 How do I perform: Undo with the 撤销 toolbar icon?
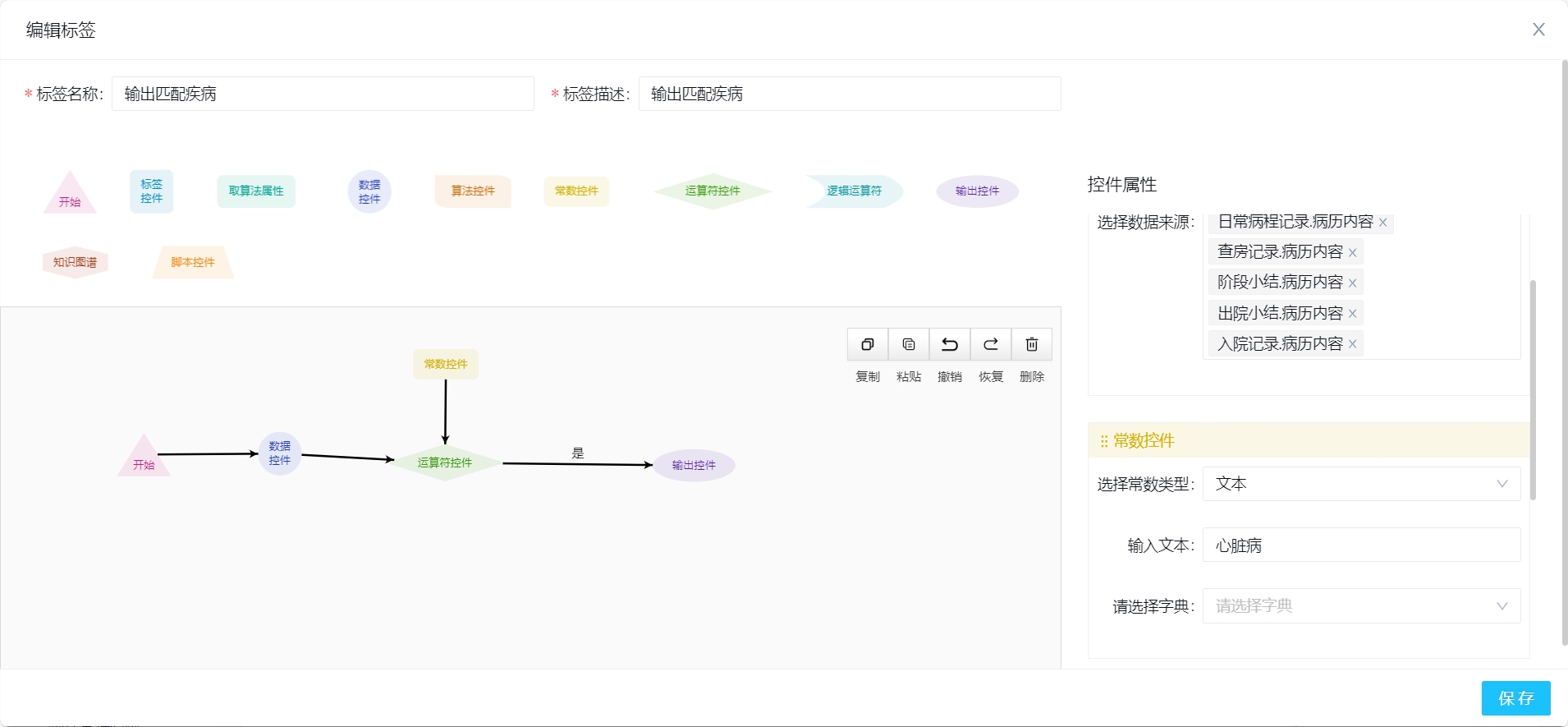[x=950, y=345]
